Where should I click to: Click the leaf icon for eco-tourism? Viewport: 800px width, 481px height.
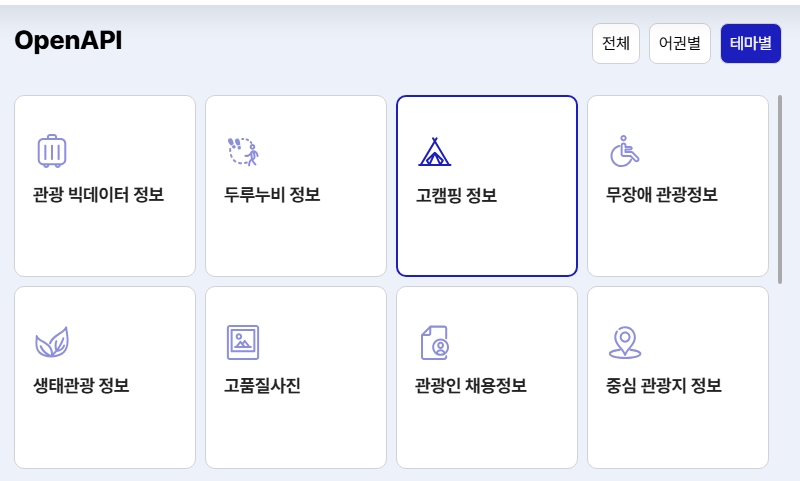coord(52,342)
